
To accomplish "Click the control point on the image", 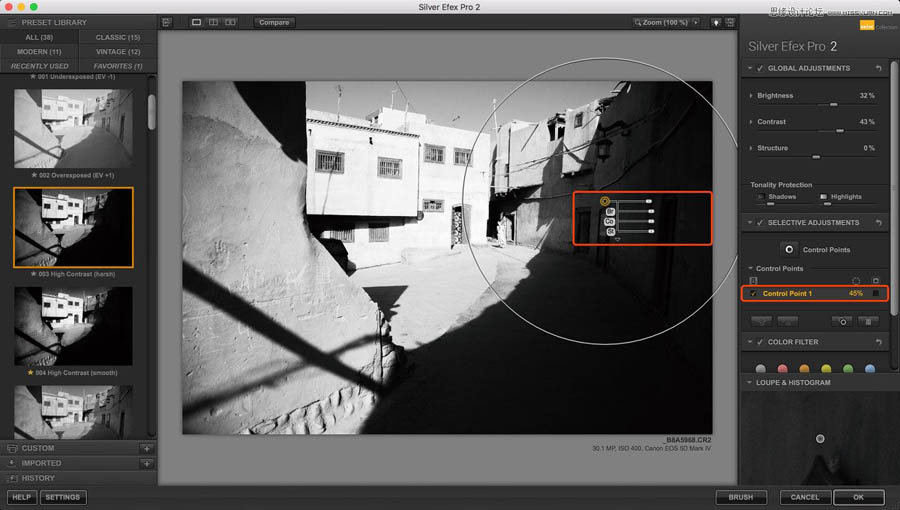I will 604,201.
